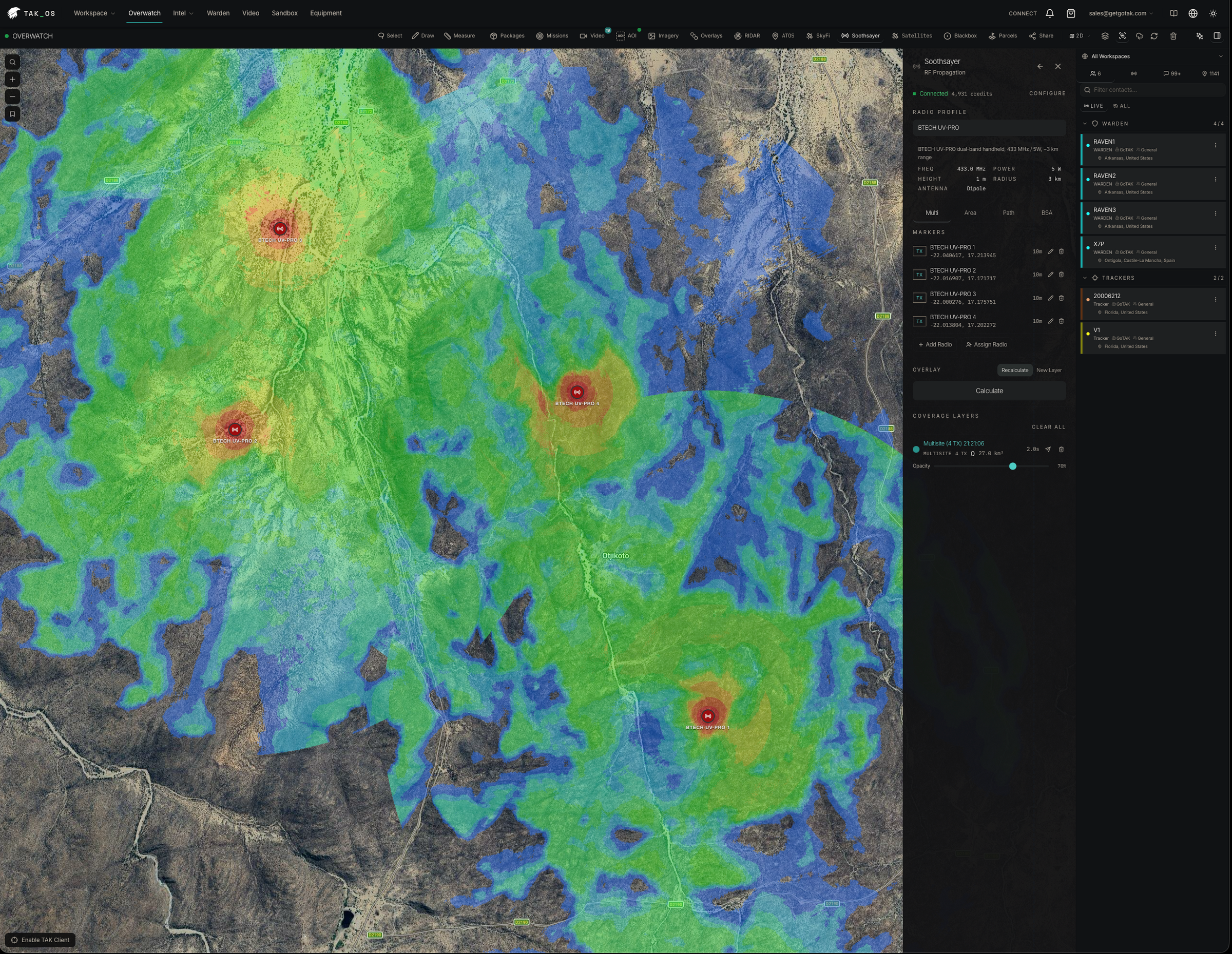Click the Add Radio button
Image resolution: width=1232 pixels, height=954 pixels.
[935, 344]
